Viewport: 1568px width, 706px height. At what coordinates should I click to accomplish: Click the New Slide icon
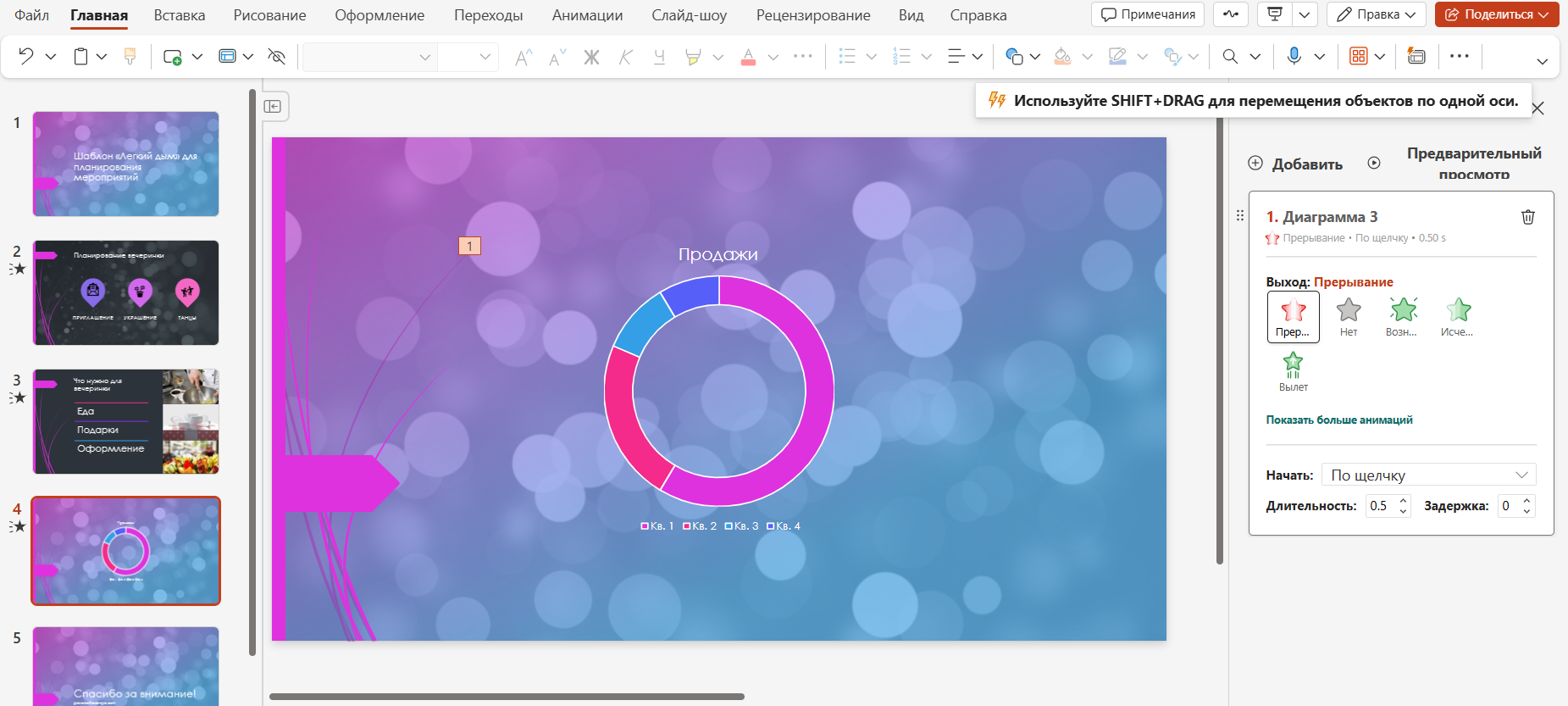(172, 56)
